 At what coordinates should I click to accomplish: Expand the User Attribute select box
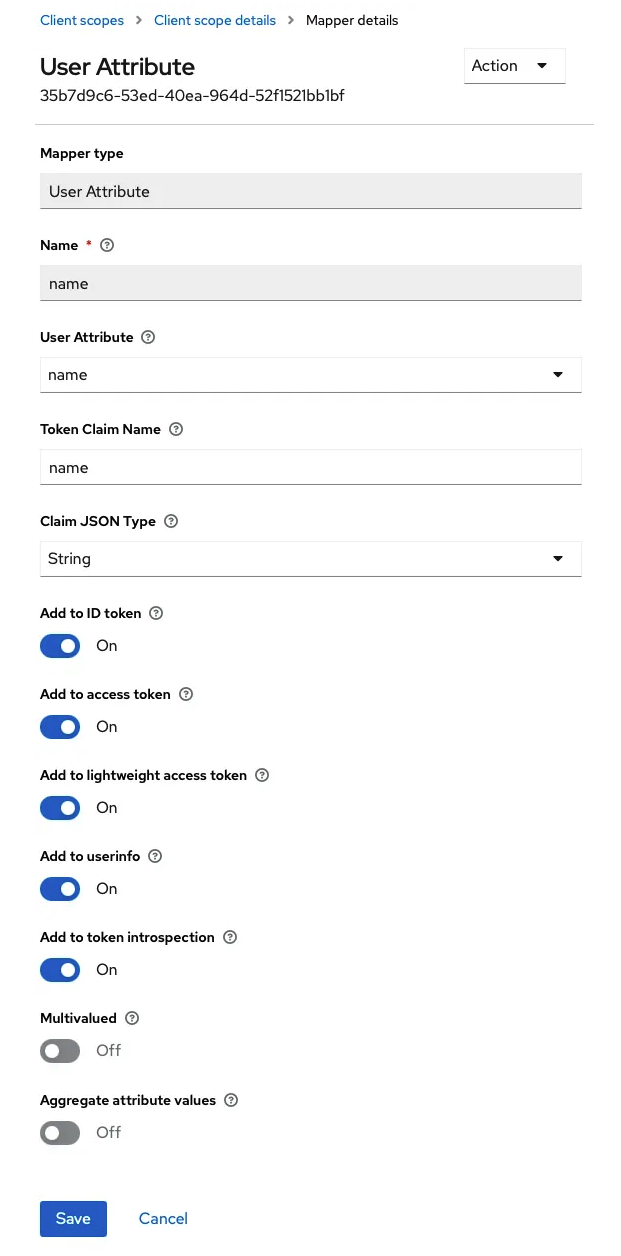coord(311,375)
